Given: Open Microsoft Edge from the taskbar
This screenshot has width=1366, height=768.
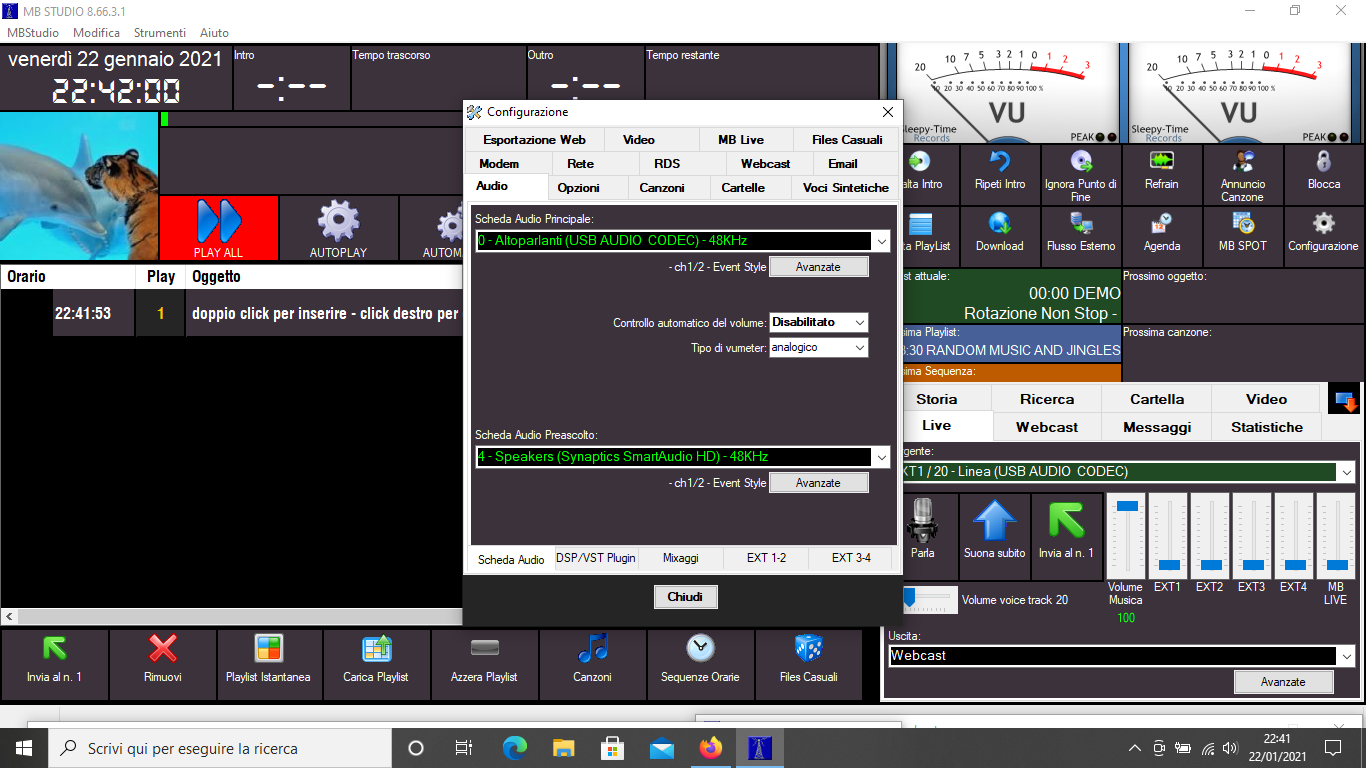Looking at the screenshot, I should tap(515, 748).
